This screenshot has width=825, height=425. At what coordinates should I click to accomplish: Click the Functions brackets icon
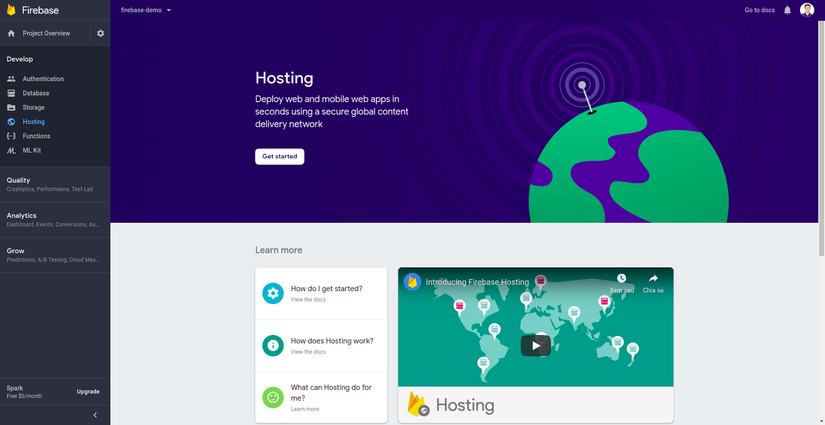pyautogui.click(x=11, y=136)
